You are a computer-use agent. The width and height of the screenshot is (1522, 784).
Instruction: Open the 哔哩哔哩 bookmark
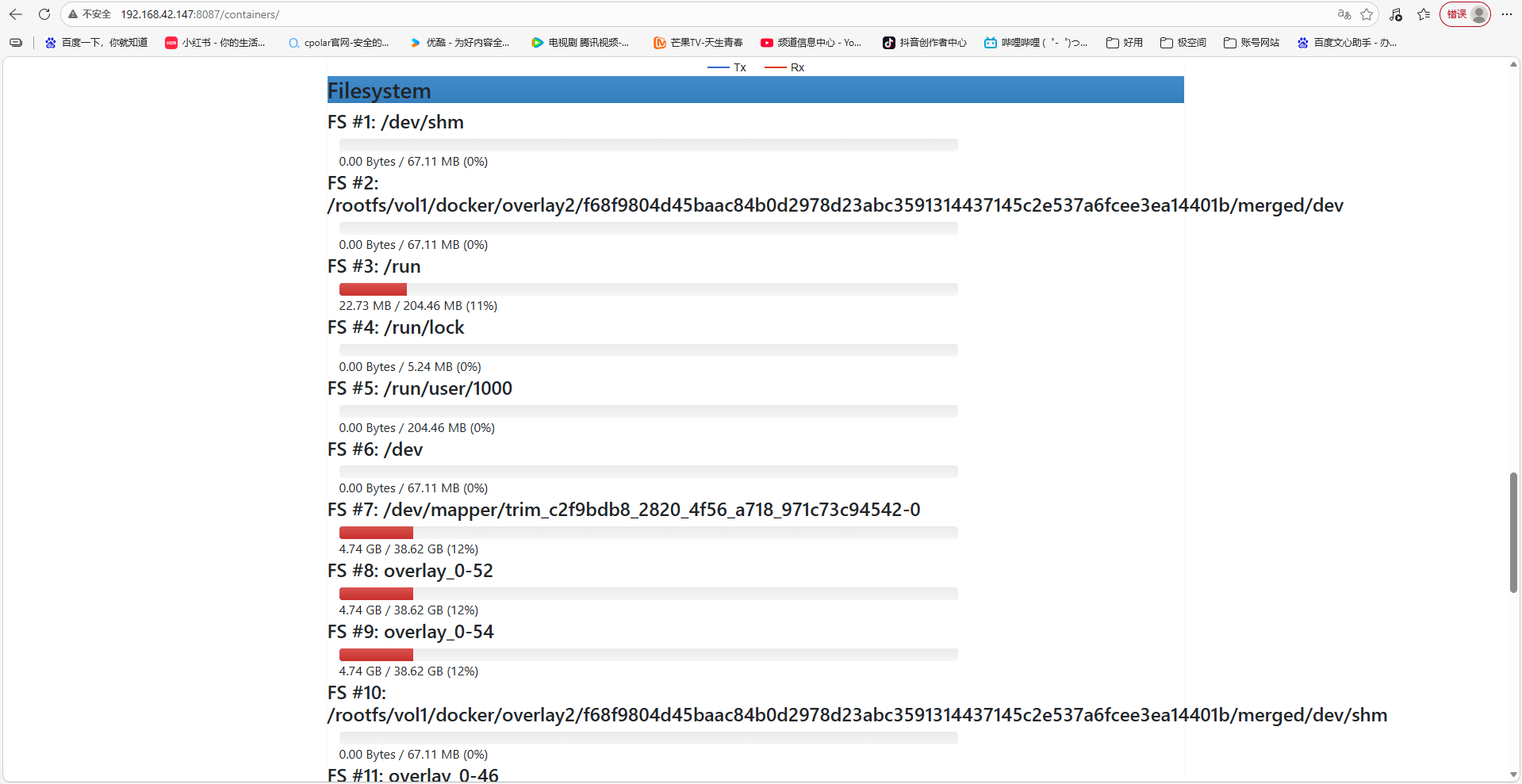[x=1035, y=43]
